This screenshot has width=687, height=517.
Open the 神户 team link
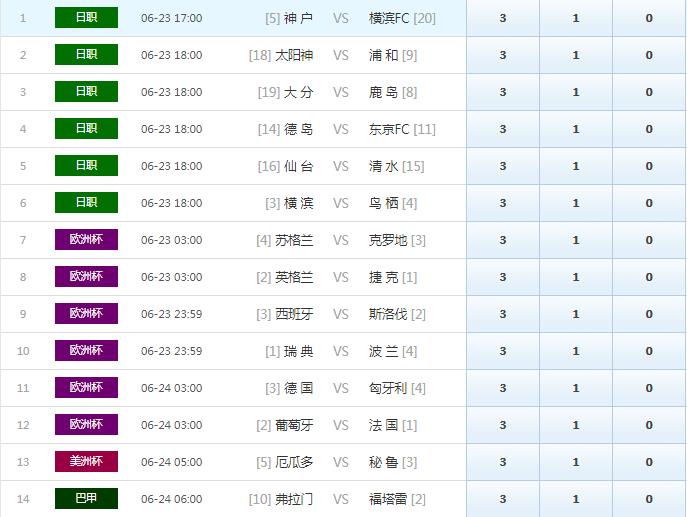(298, 18)
